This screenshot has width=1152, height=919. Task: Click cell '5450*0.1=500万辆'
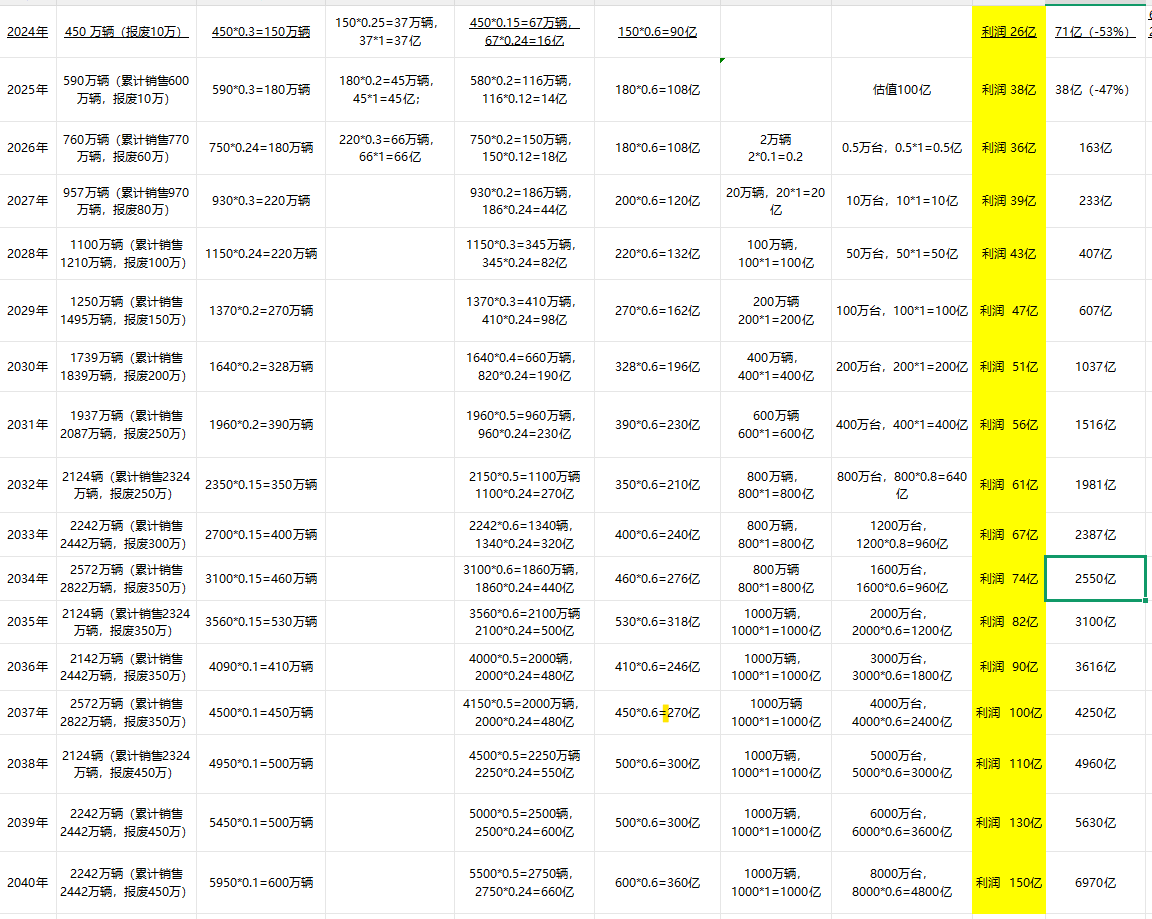[261, 823]
